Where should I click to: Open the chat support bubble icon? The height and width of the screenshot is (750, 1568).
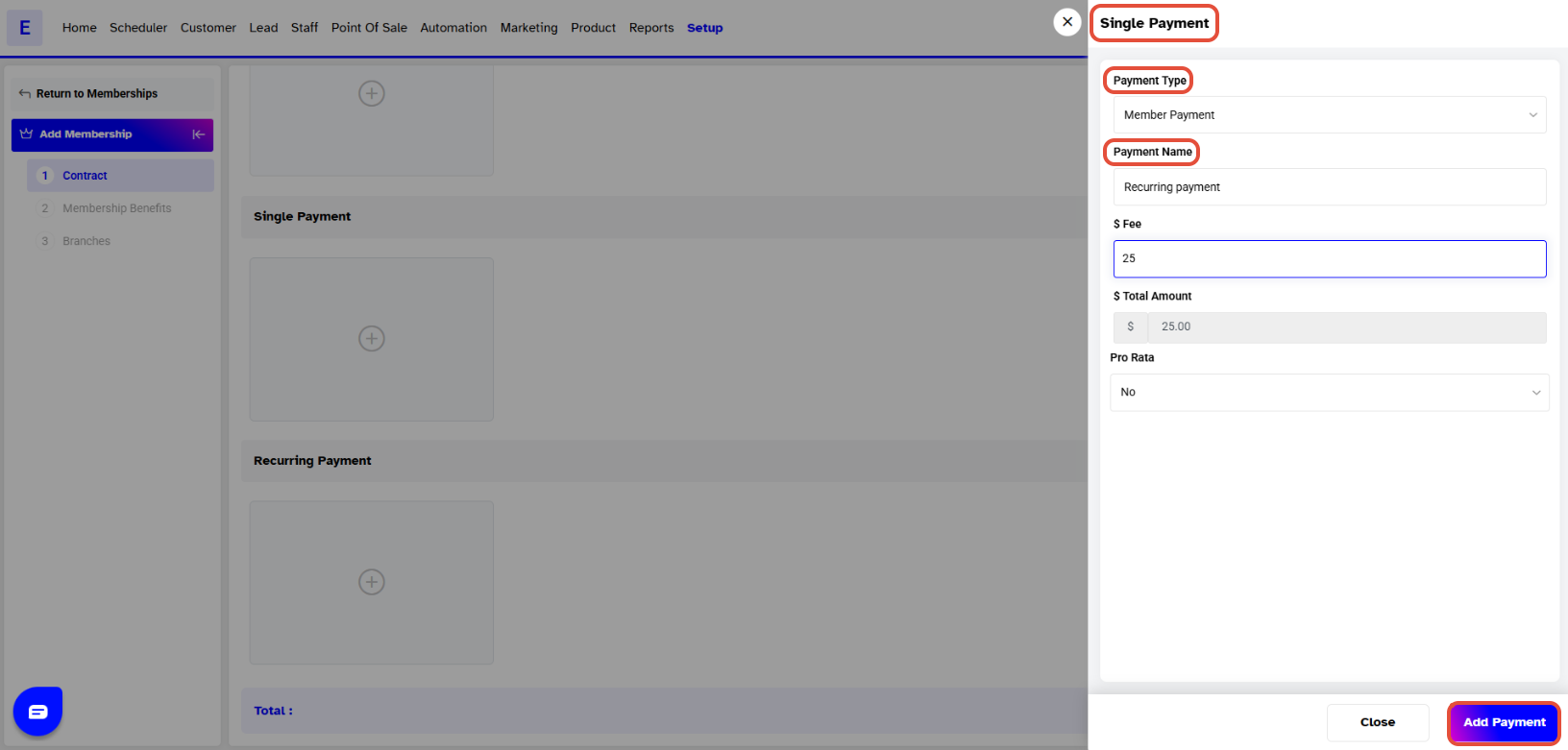tap(38, 712)
